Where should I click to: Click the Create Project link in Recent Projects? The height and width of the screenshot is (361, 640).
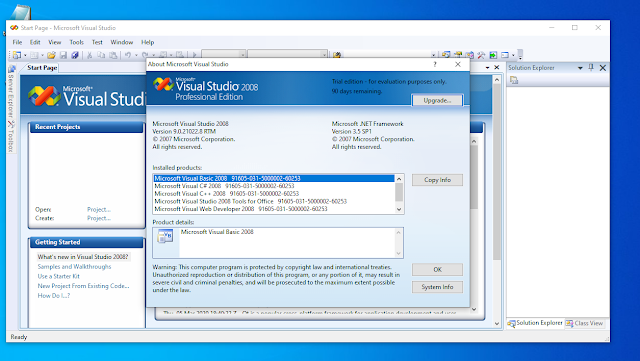(99, 218)
